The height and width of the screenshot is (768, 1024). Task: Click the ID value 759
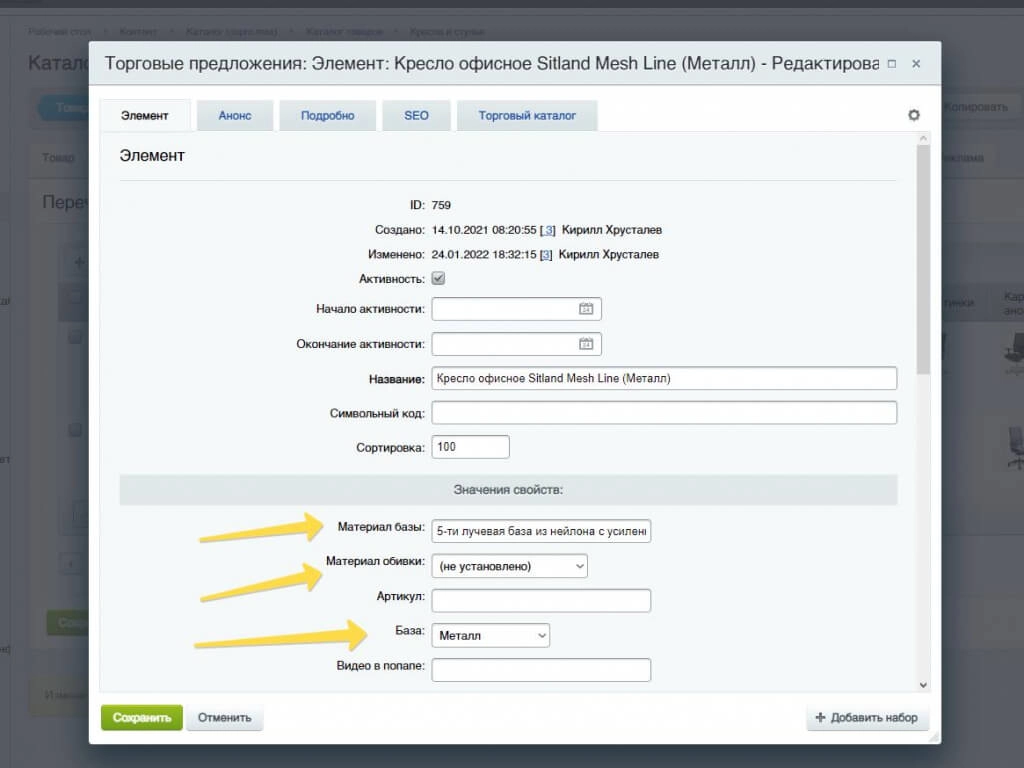pyautogui.click(x=441, y=205)
